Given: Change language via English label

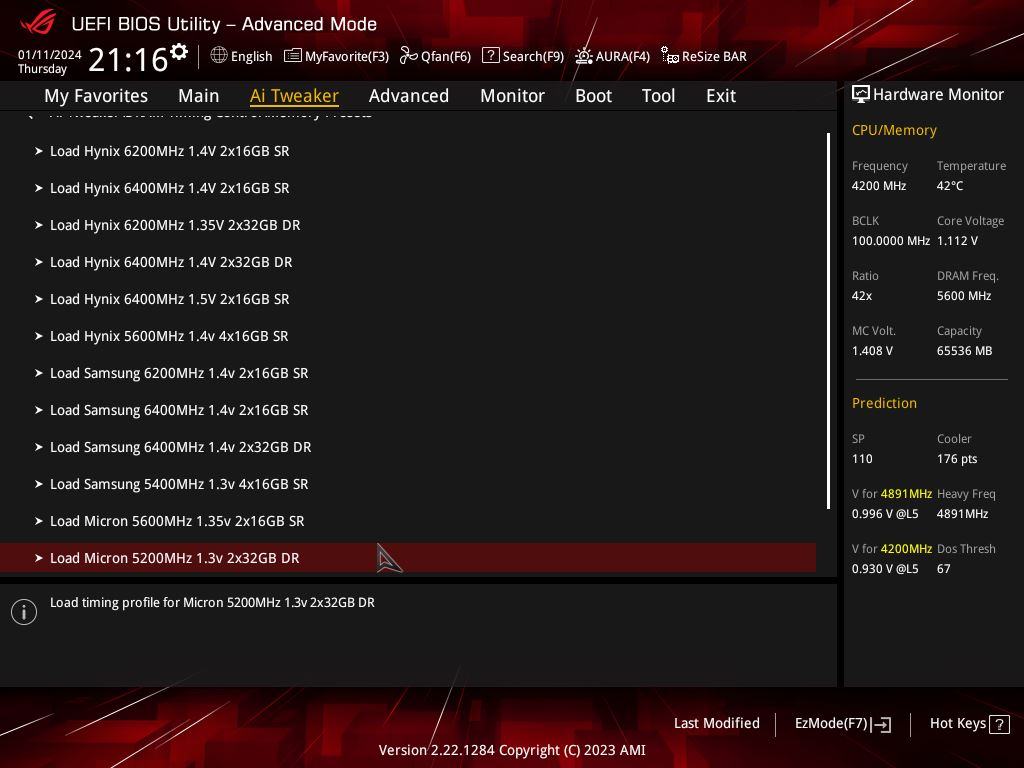Looking at the screenshot, I should (x=251, y=56).
